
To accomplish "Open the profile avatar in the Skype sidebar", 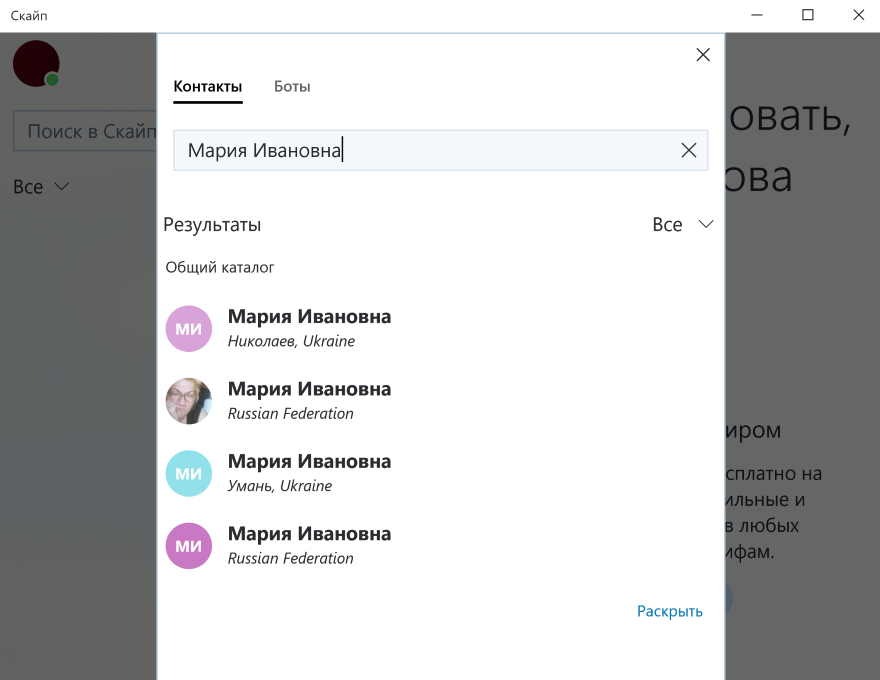I will (x=36, y=63).
